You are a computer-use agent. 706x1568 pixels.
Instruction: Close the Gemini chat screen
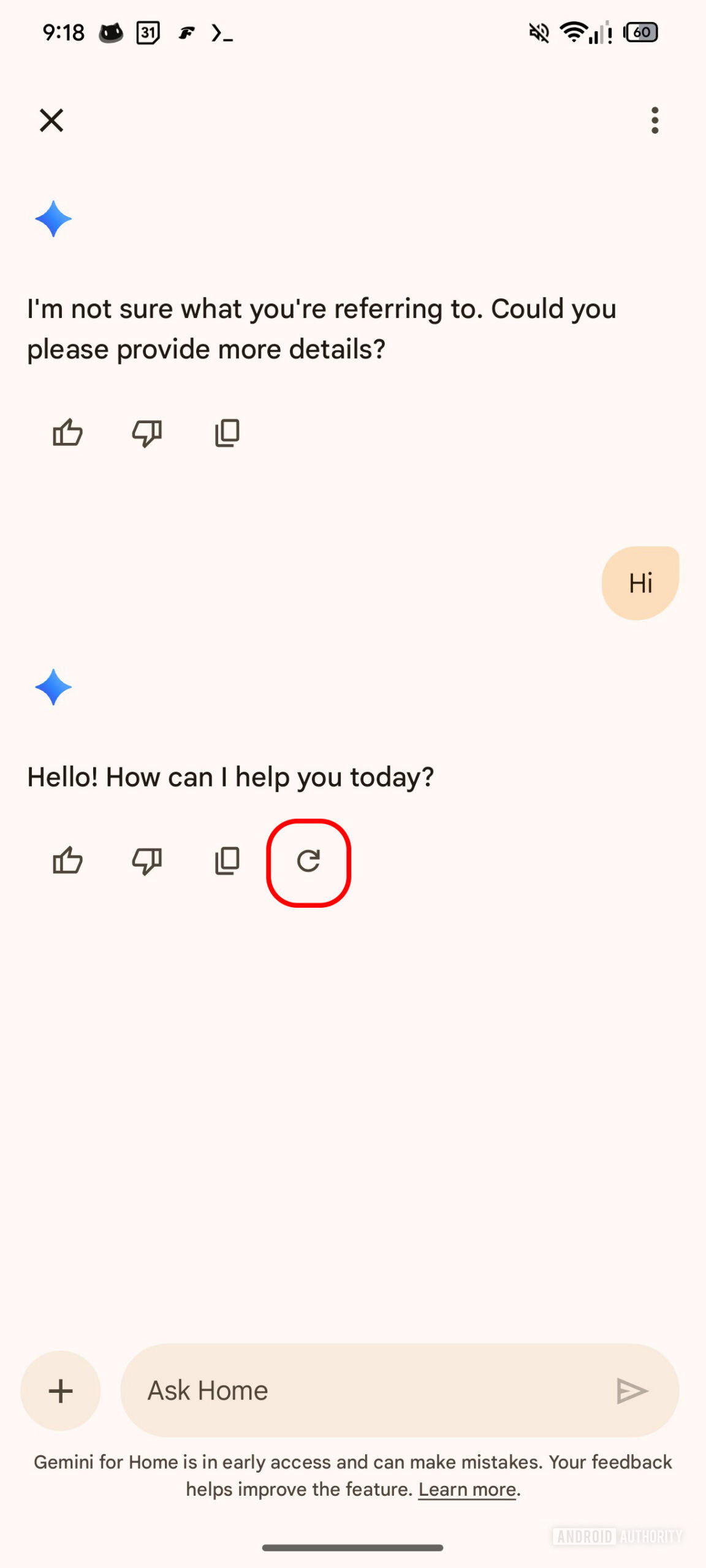(x=51, y=120)
